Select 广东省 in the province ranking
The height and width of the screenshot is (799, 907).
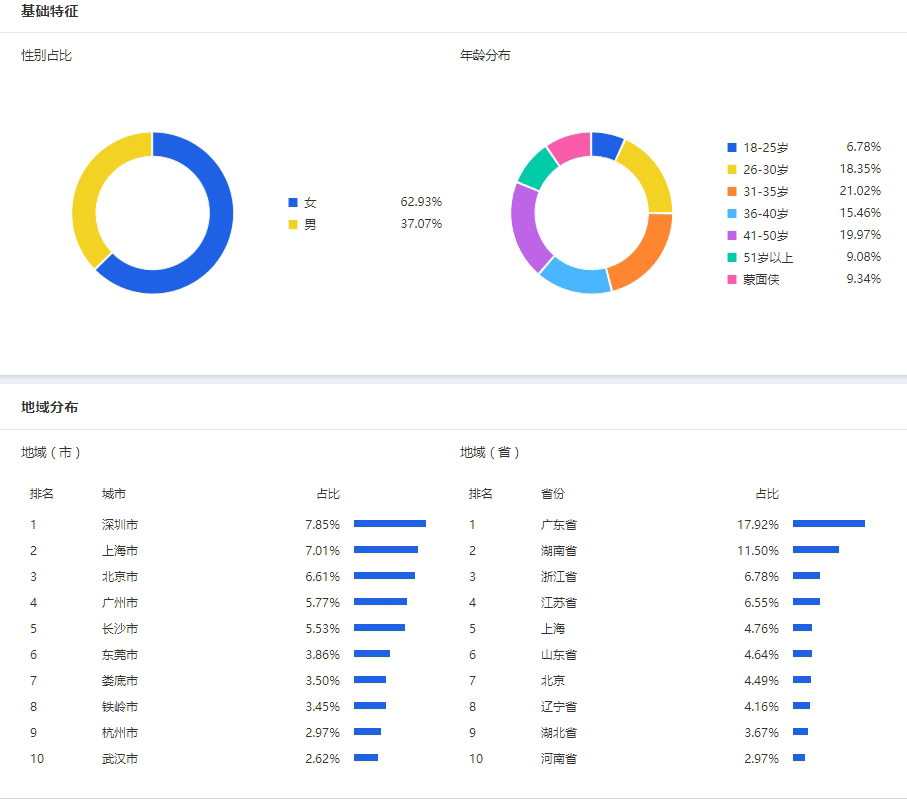[x=558, y=524]
